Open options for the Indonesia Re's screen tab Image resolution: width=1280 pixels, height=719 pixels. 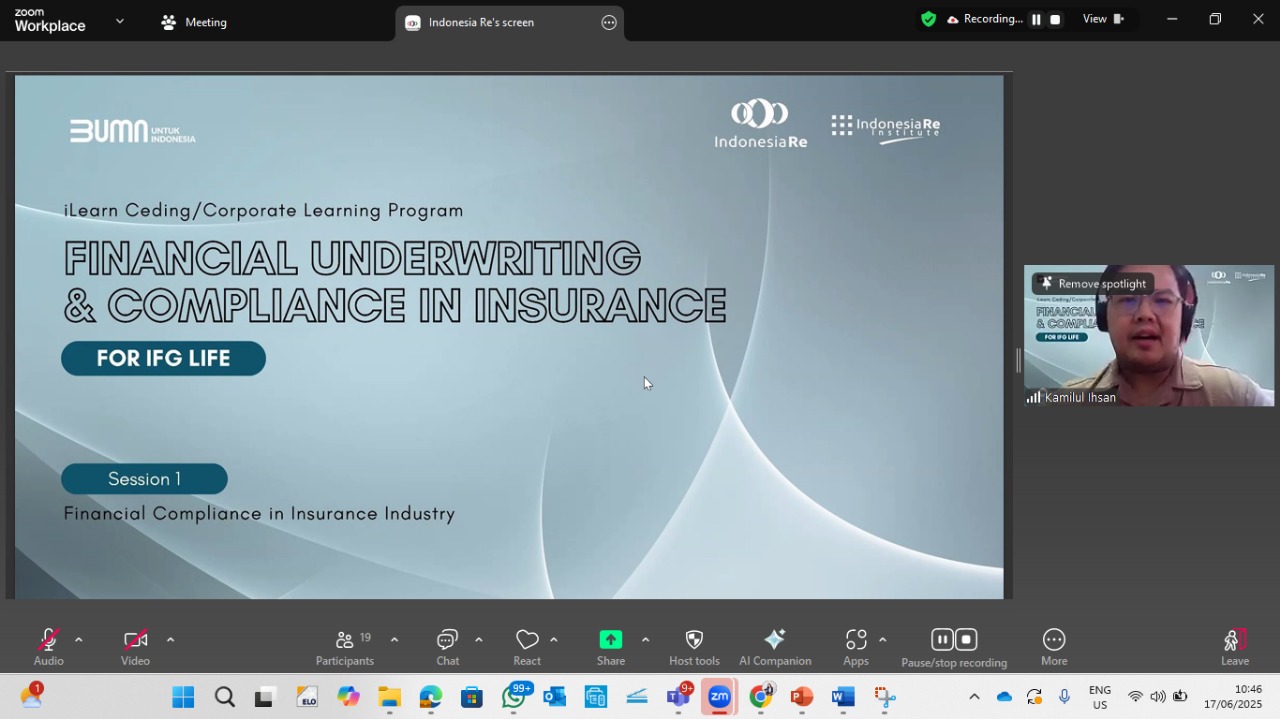[609, 22]
